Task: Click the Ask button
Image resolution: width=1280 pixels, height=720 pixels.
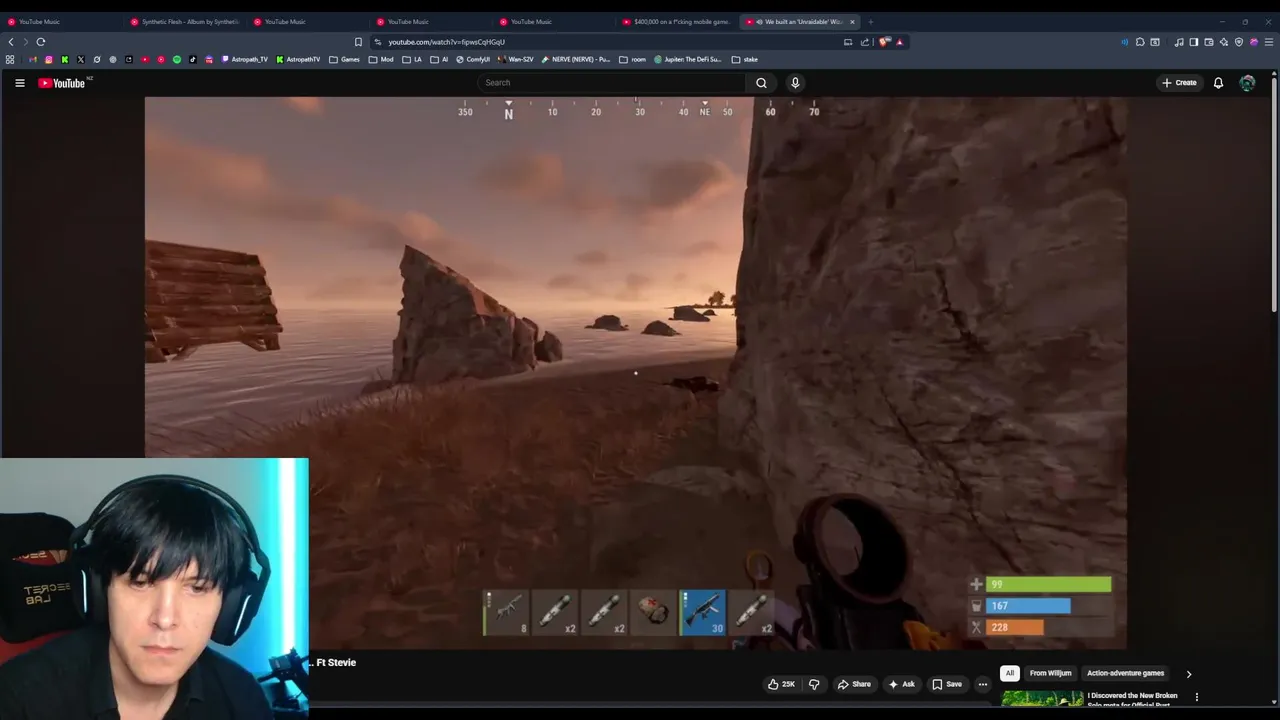Action: (901, 684)
